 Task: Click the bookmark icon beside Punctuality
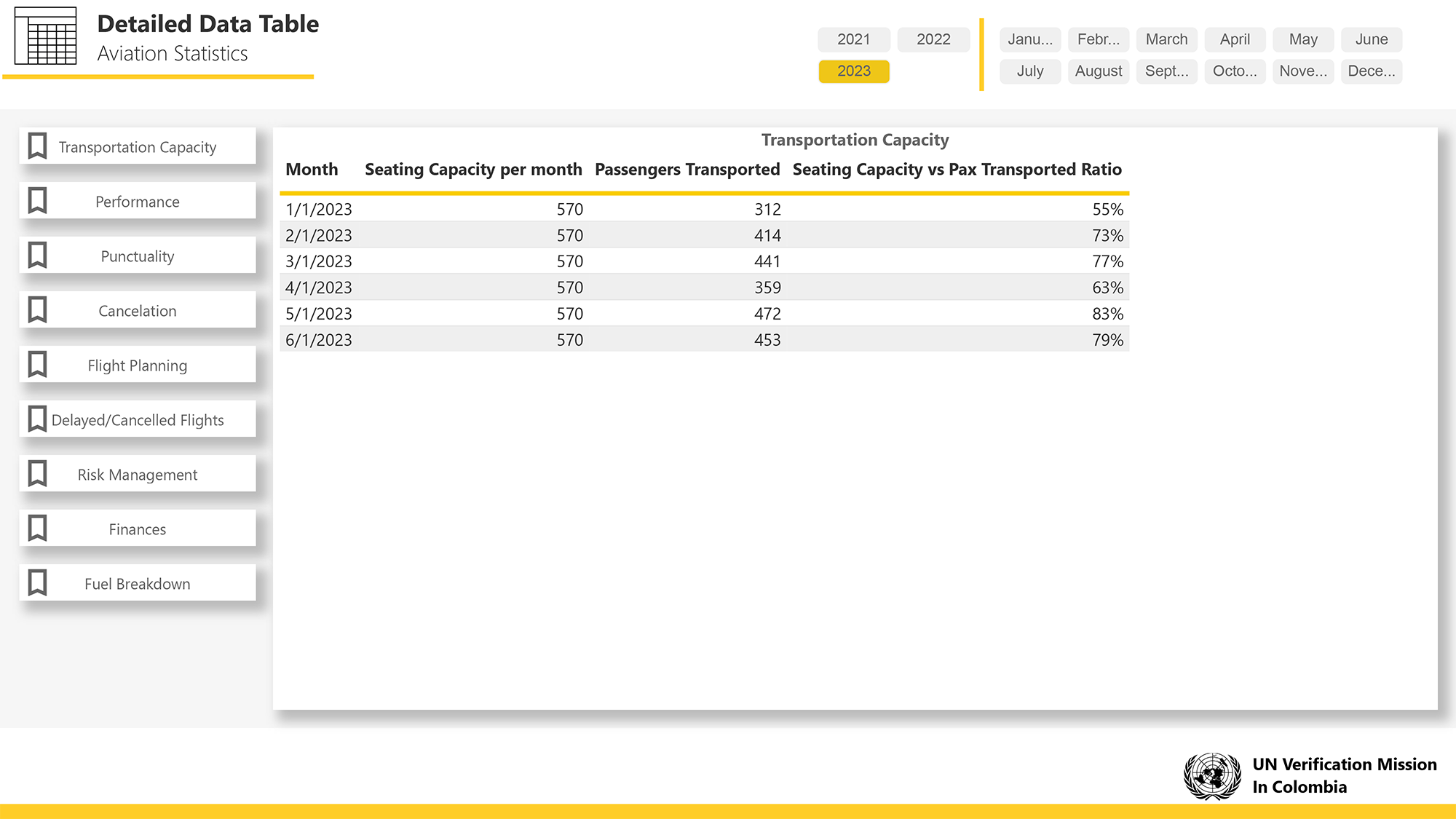(x=37, y=256)
